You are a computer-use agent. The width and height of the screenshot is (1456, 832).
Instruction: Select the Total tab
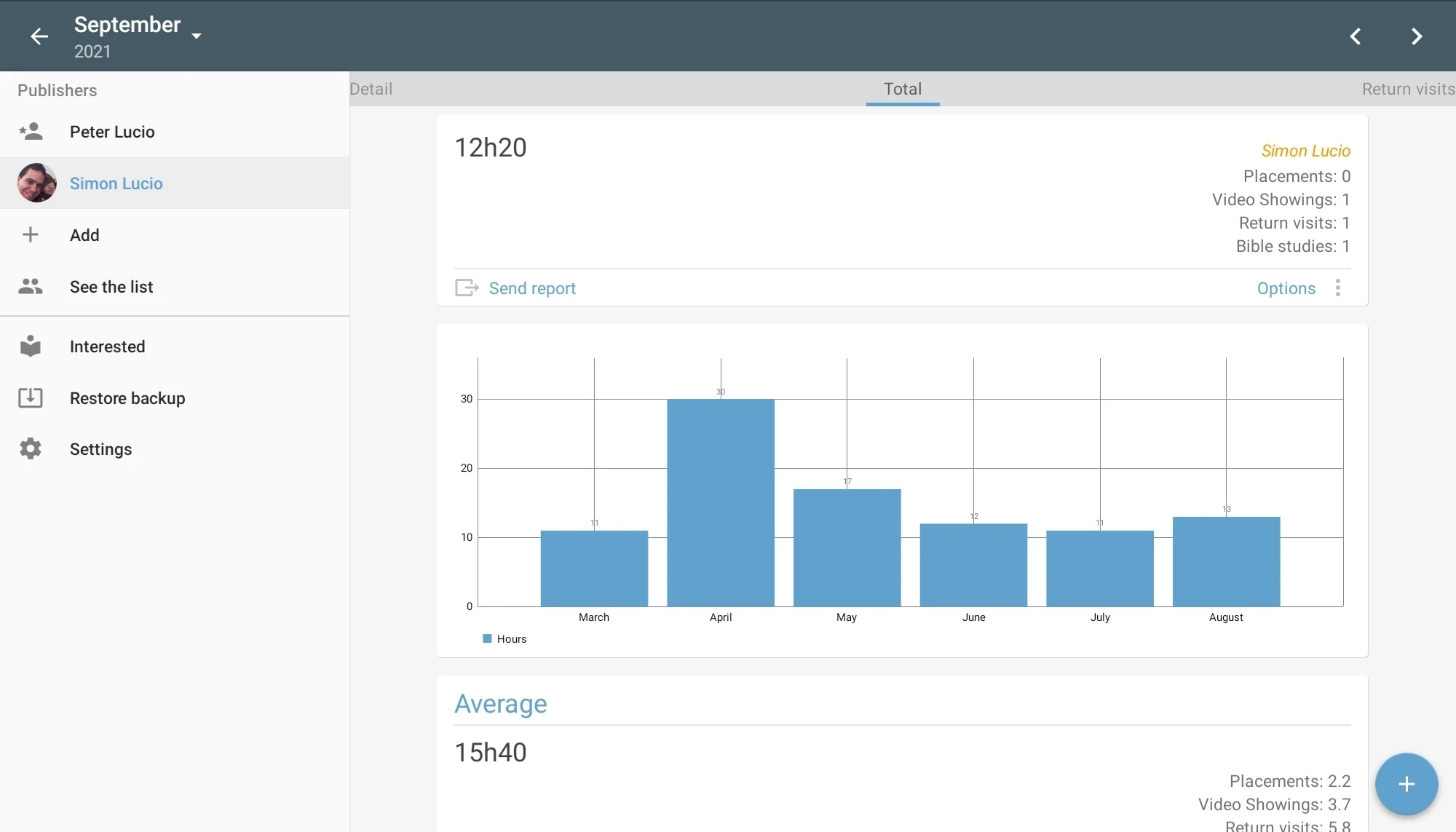point(903,89)
